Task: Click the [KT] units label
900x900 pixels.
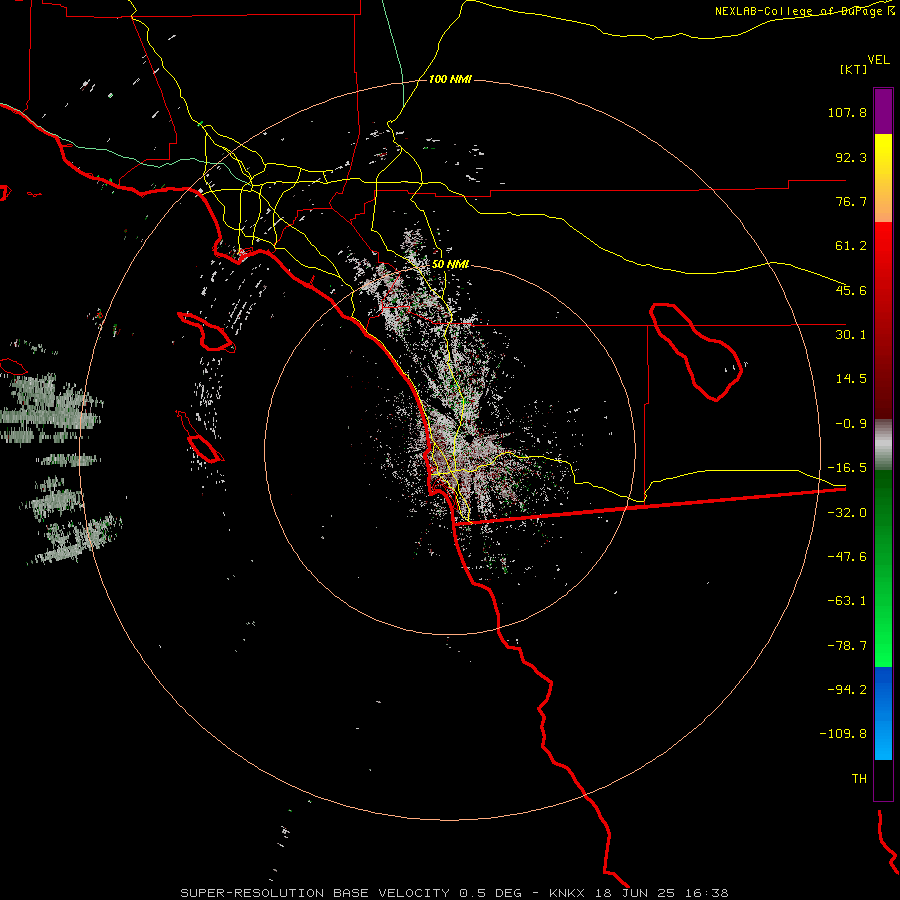Action: click(x=854, y=69)
